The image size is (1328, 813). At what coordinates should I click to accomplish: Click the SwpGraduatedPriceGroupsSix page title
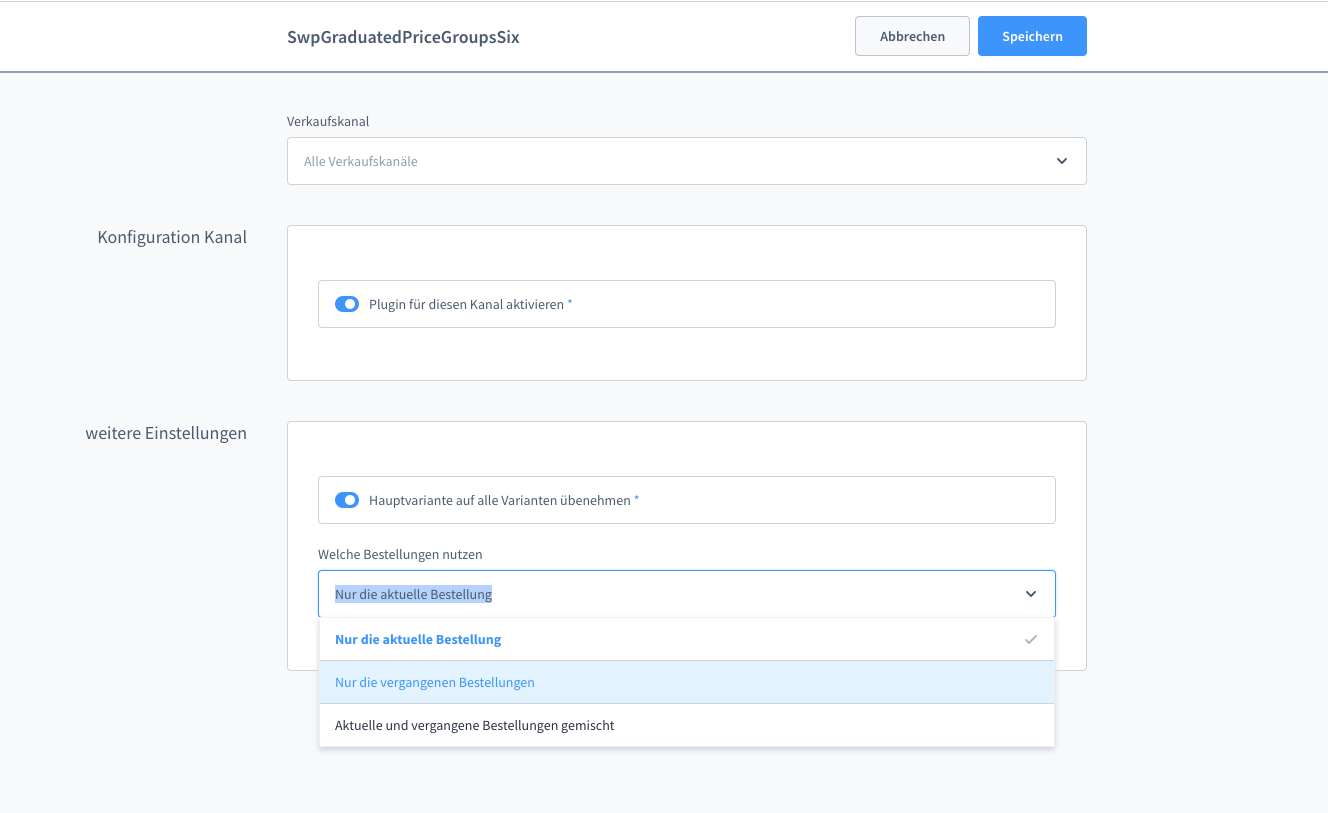coord(403,37)
